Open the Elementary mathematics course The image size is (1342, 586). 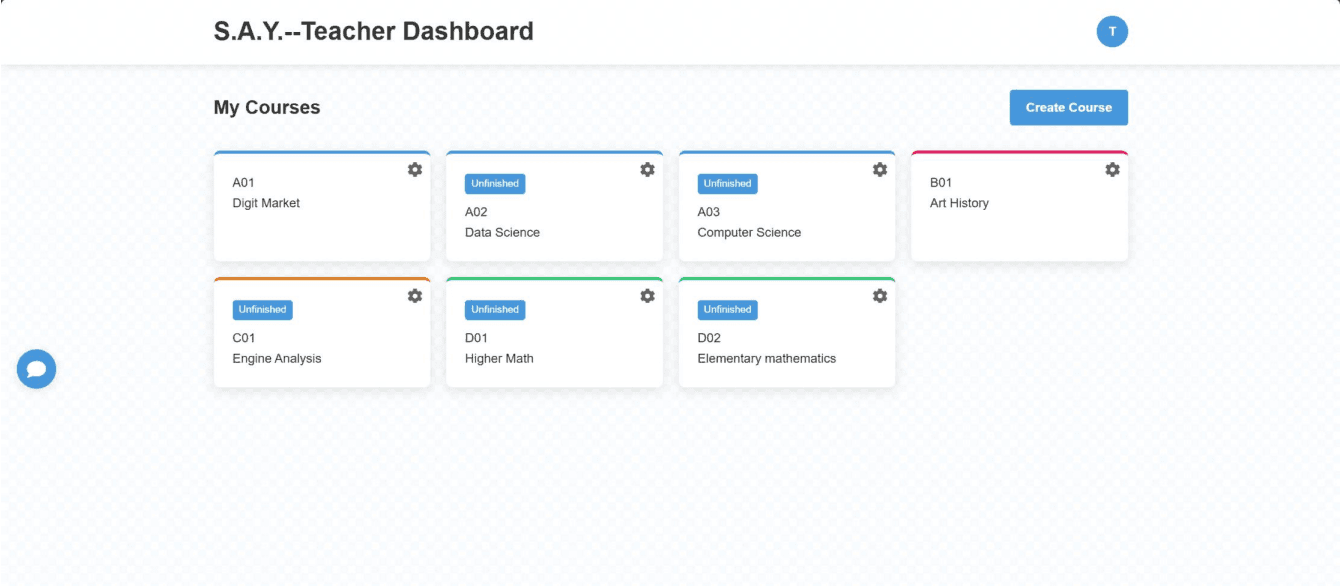(766, 359)
